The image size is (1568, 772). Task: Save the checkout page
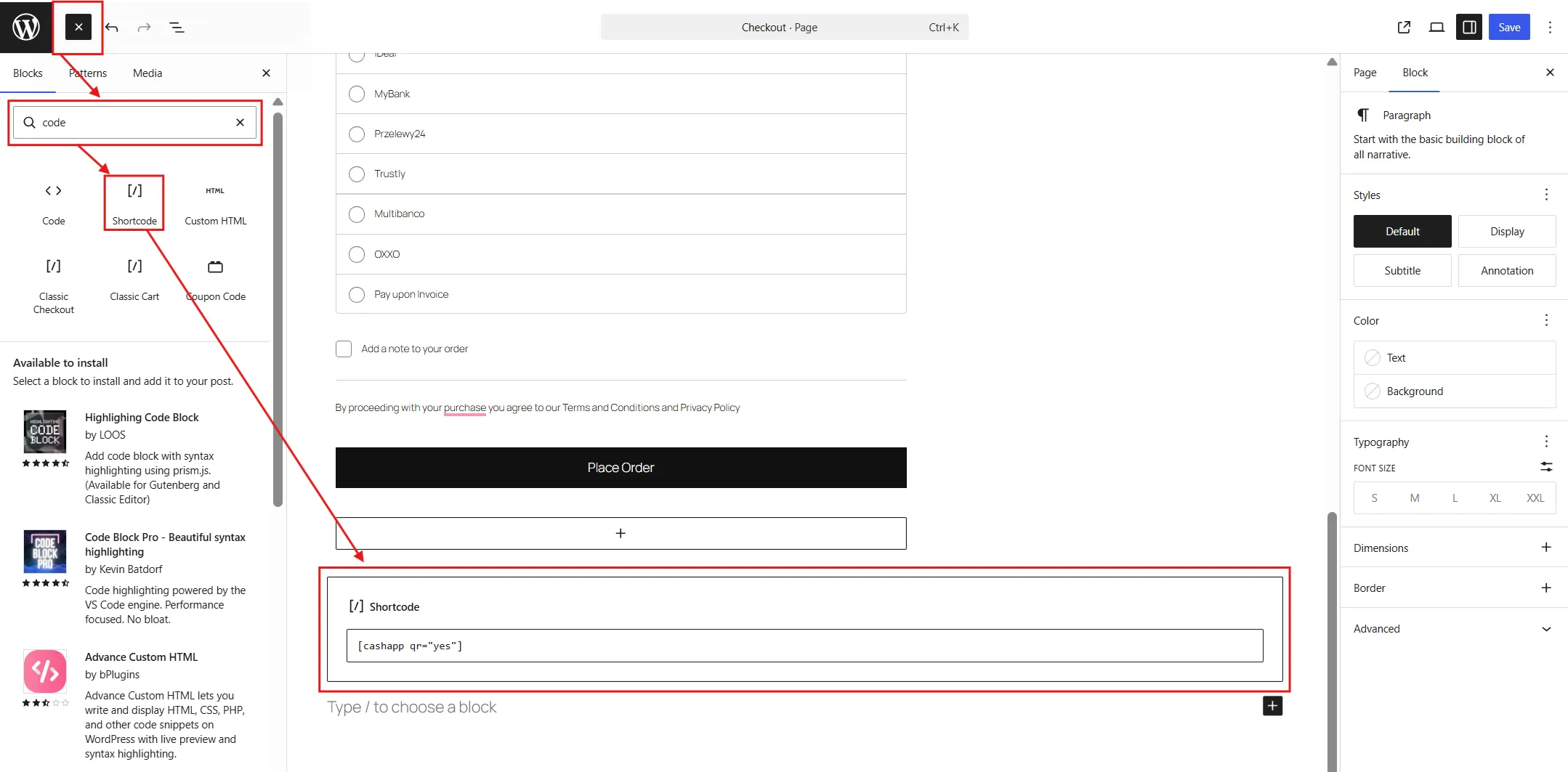[1509, 27]
